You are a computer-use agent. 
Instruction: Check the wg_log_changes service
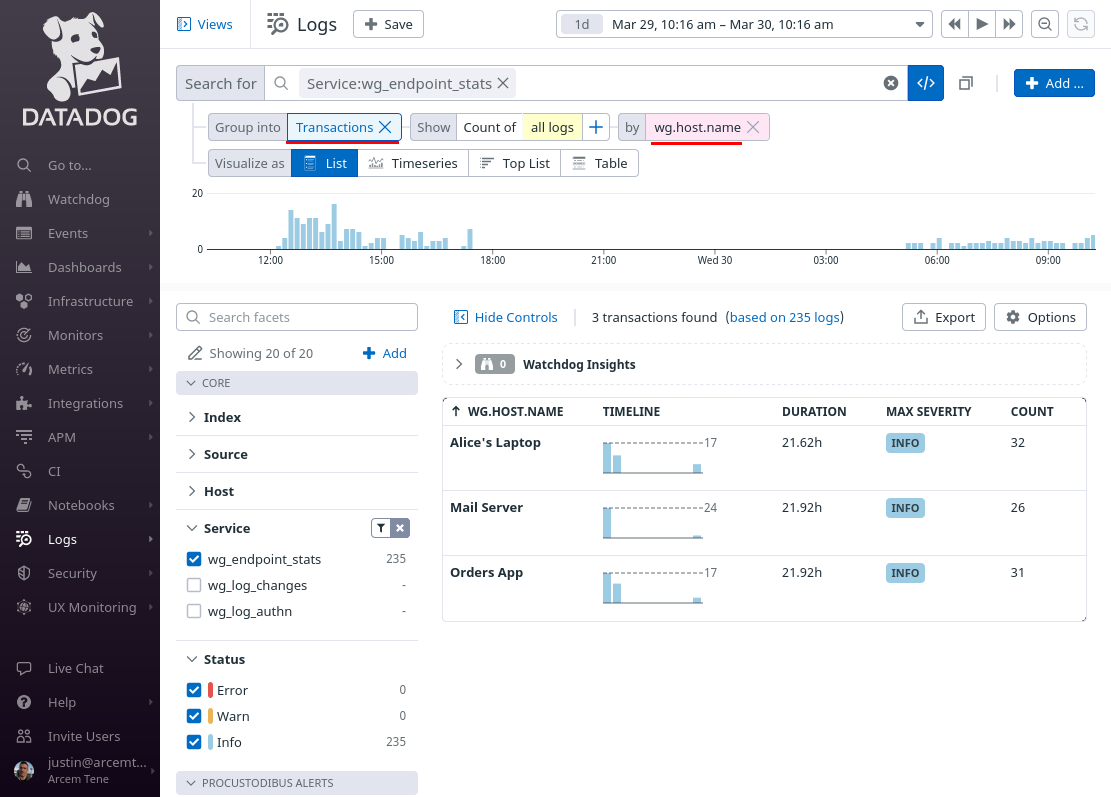click(194, 585)
